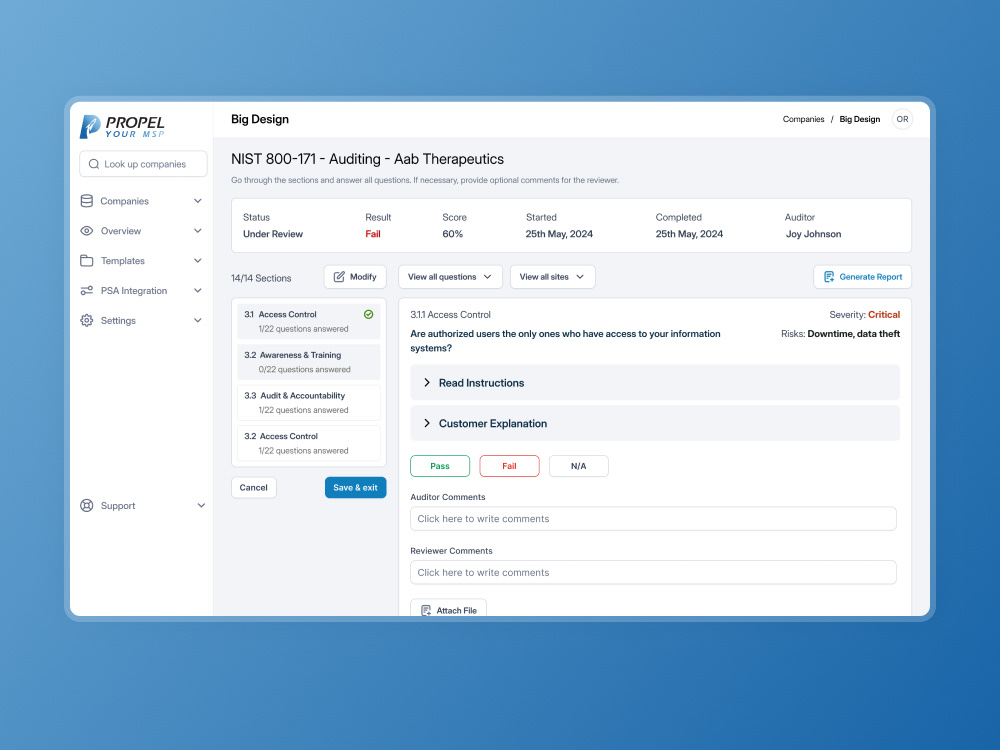The height and width of the screenshot is (750, 1000).
Task: Go to Companies breadcrumb link
Action: click(x=804, y=119)
